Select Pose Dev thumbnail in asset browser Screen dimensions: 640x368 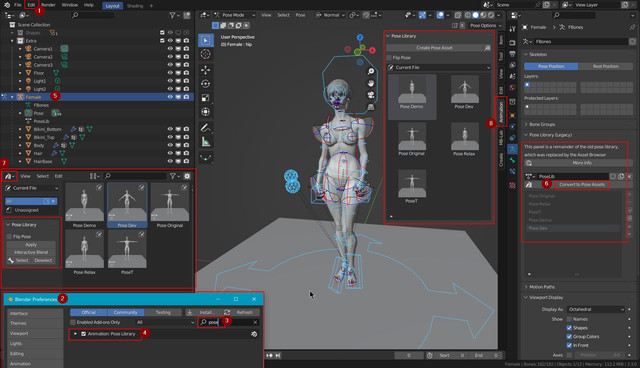pos(127,205)
